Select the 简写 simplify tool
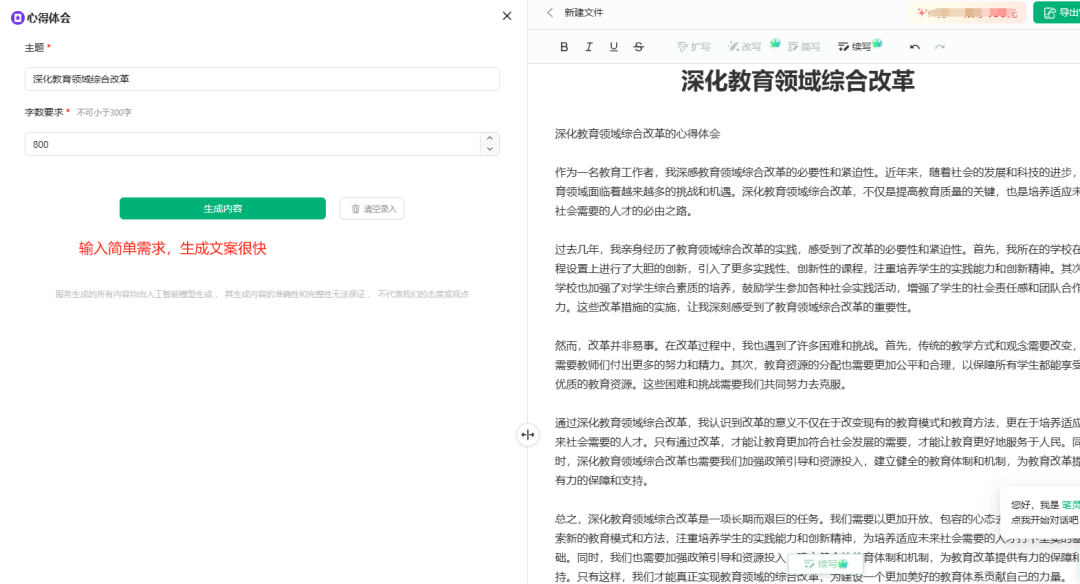1080x584 pixels. 803,46
